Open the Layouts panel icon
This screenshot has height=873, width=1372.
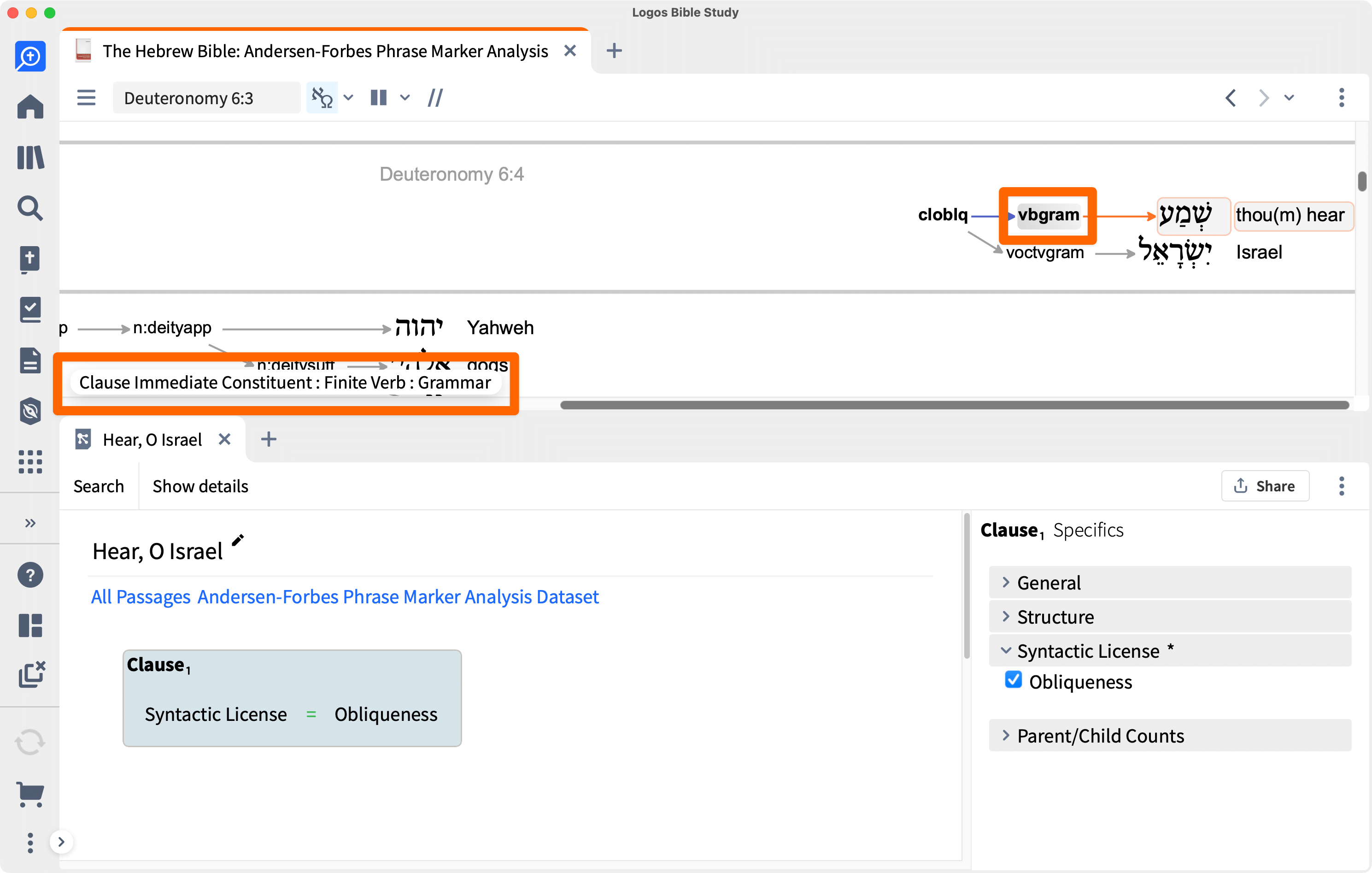pyautogui.click(x=30, y=625)
